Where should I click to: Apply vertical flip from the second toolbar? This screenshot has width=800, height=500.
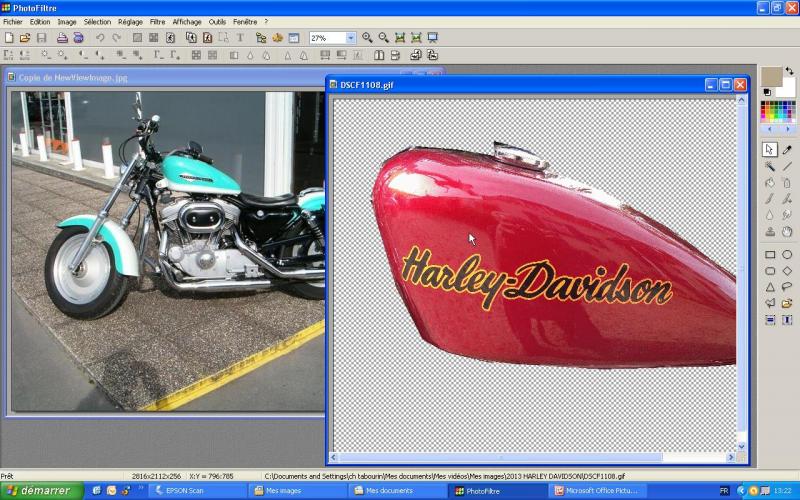pyautogui.click(x=395, y=55)
